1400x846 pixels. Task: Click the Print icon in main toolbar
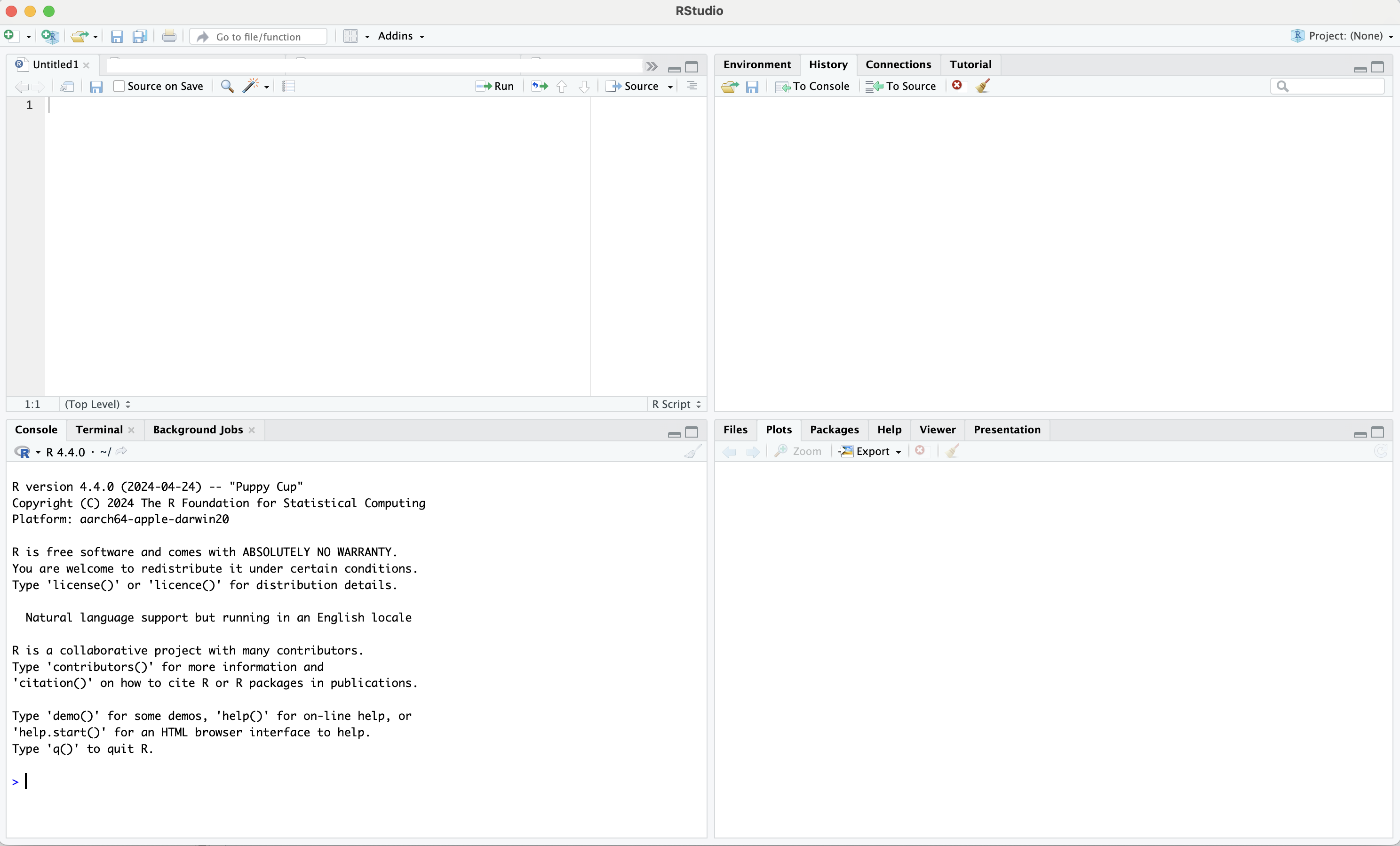(169, 36)
